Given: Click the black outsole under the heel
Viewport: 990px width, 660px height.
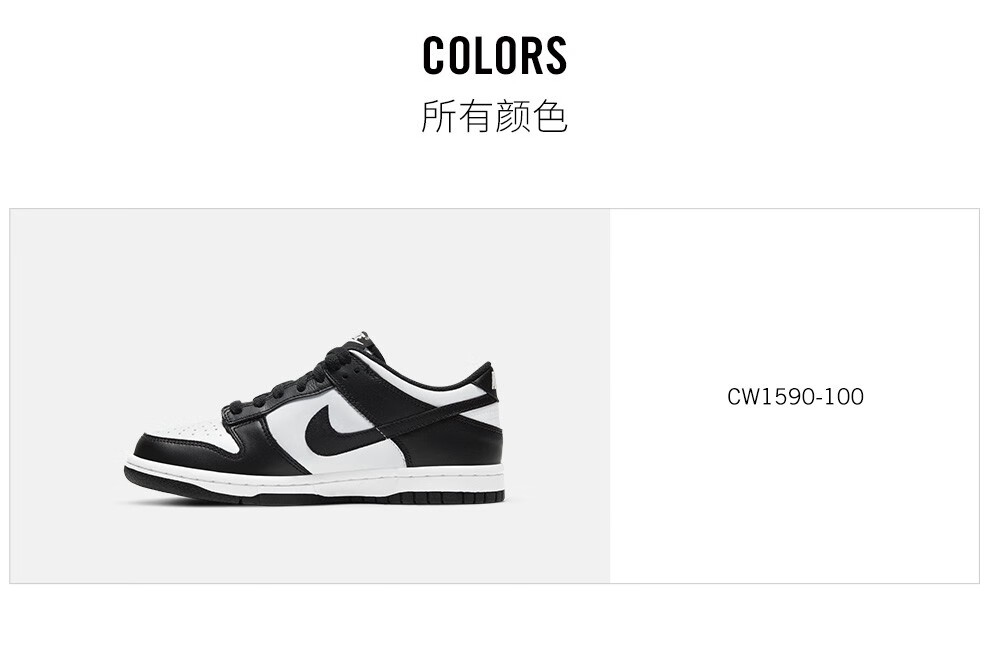Looking at the screenshot, I should click(453, 497).
